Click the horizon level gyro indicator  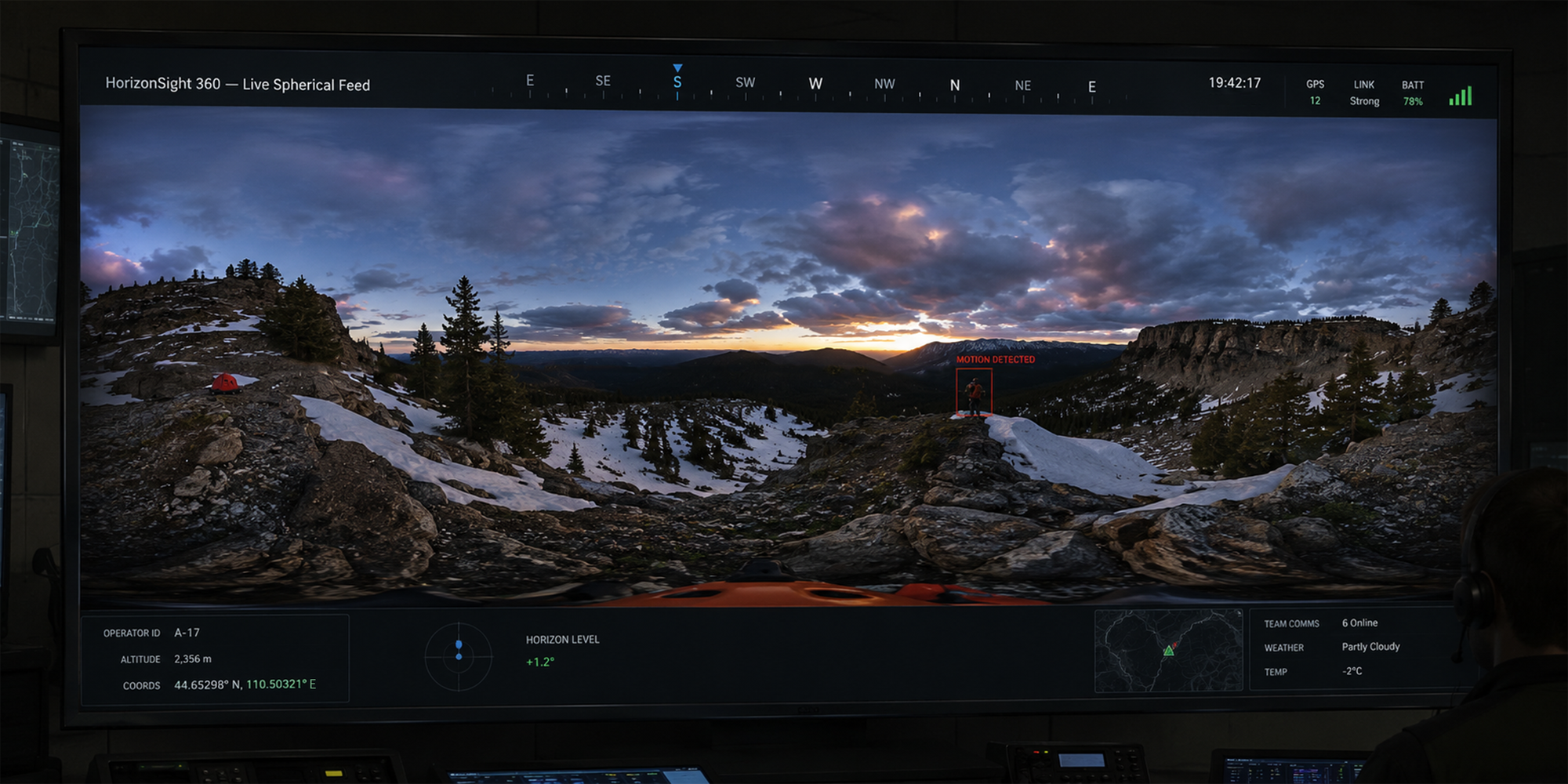click(459, 656)
